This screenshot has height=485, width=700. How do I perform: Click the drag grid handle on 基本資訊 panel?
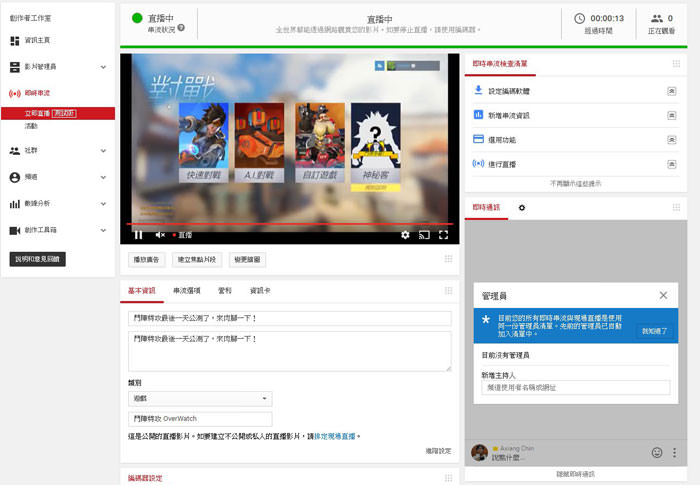coord(449,291)
